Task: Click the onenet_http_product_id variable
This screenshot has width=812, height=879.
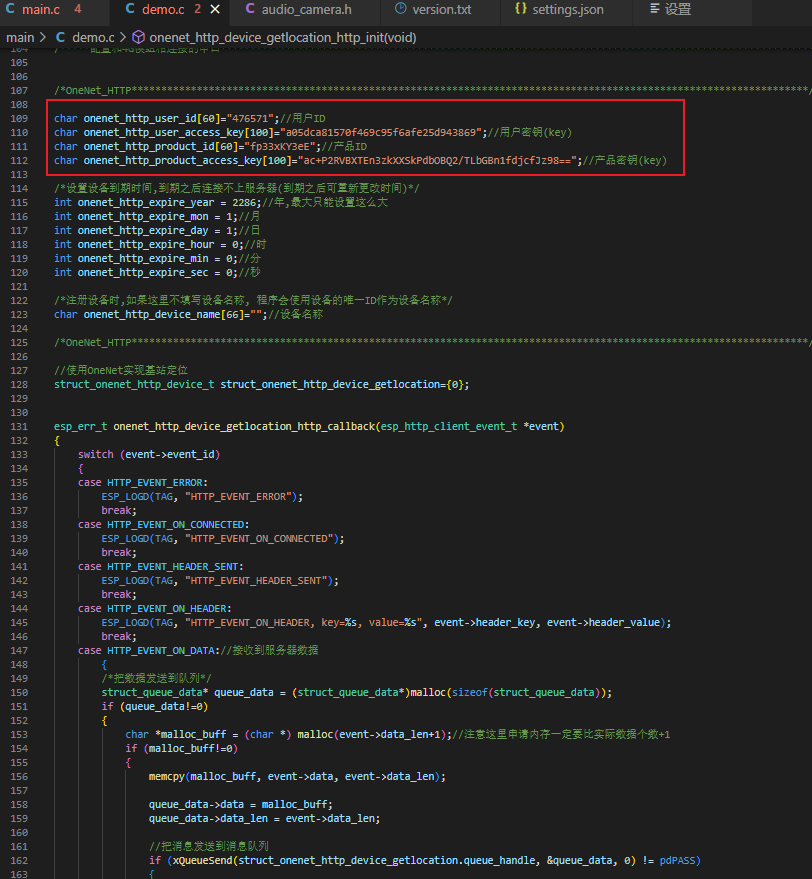Action: coord(149,146)
